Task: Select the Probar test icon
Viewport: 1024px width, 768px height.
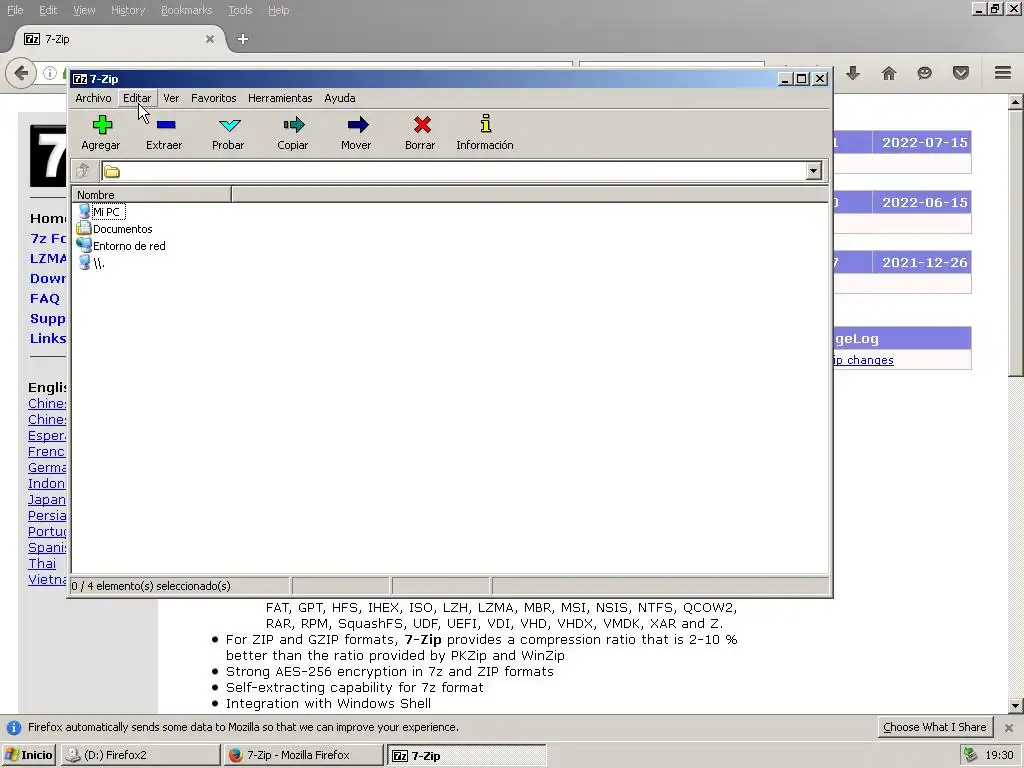Action: pos(230,125)
